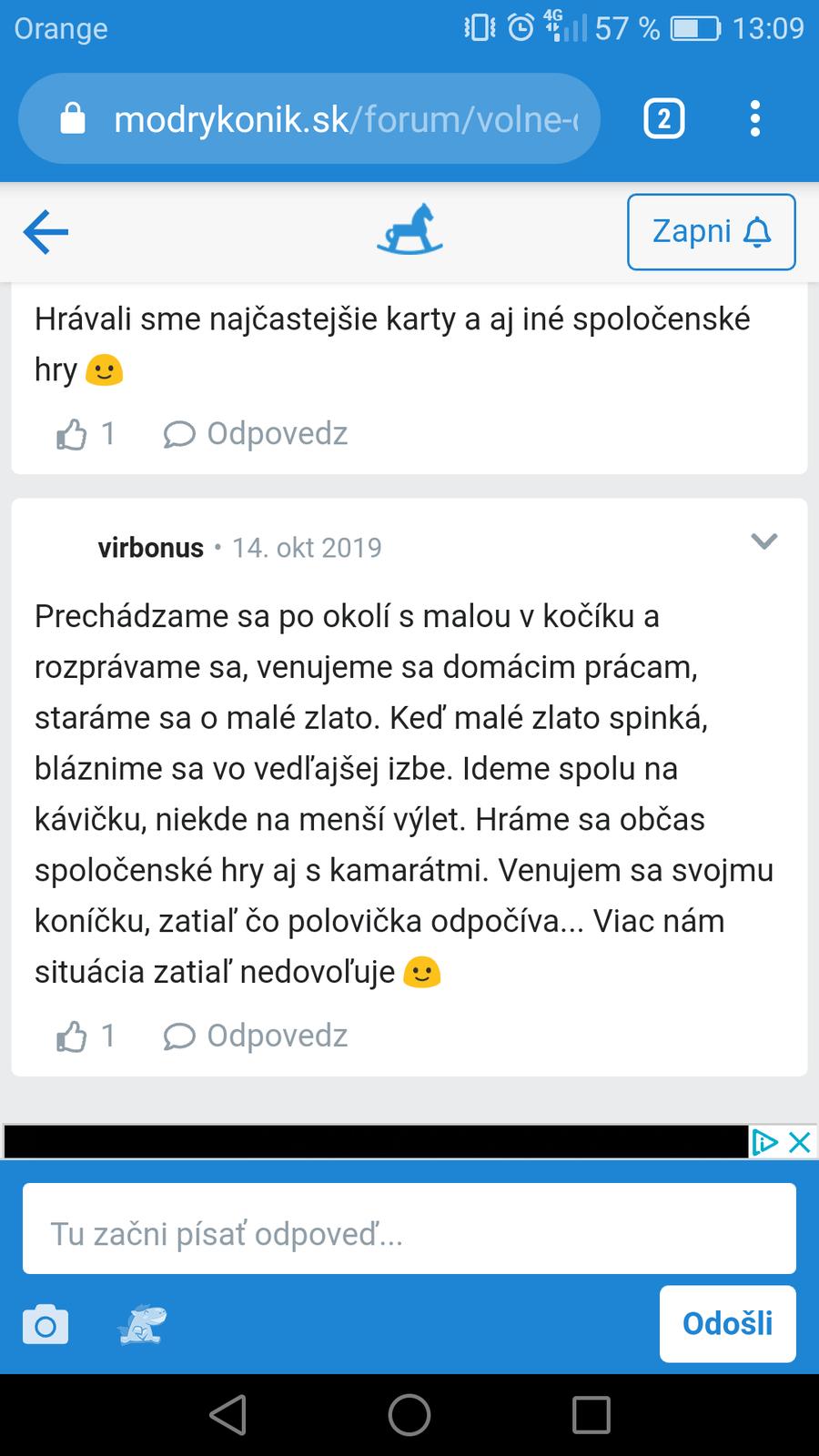Focus the reply text field

point(409,1234)
